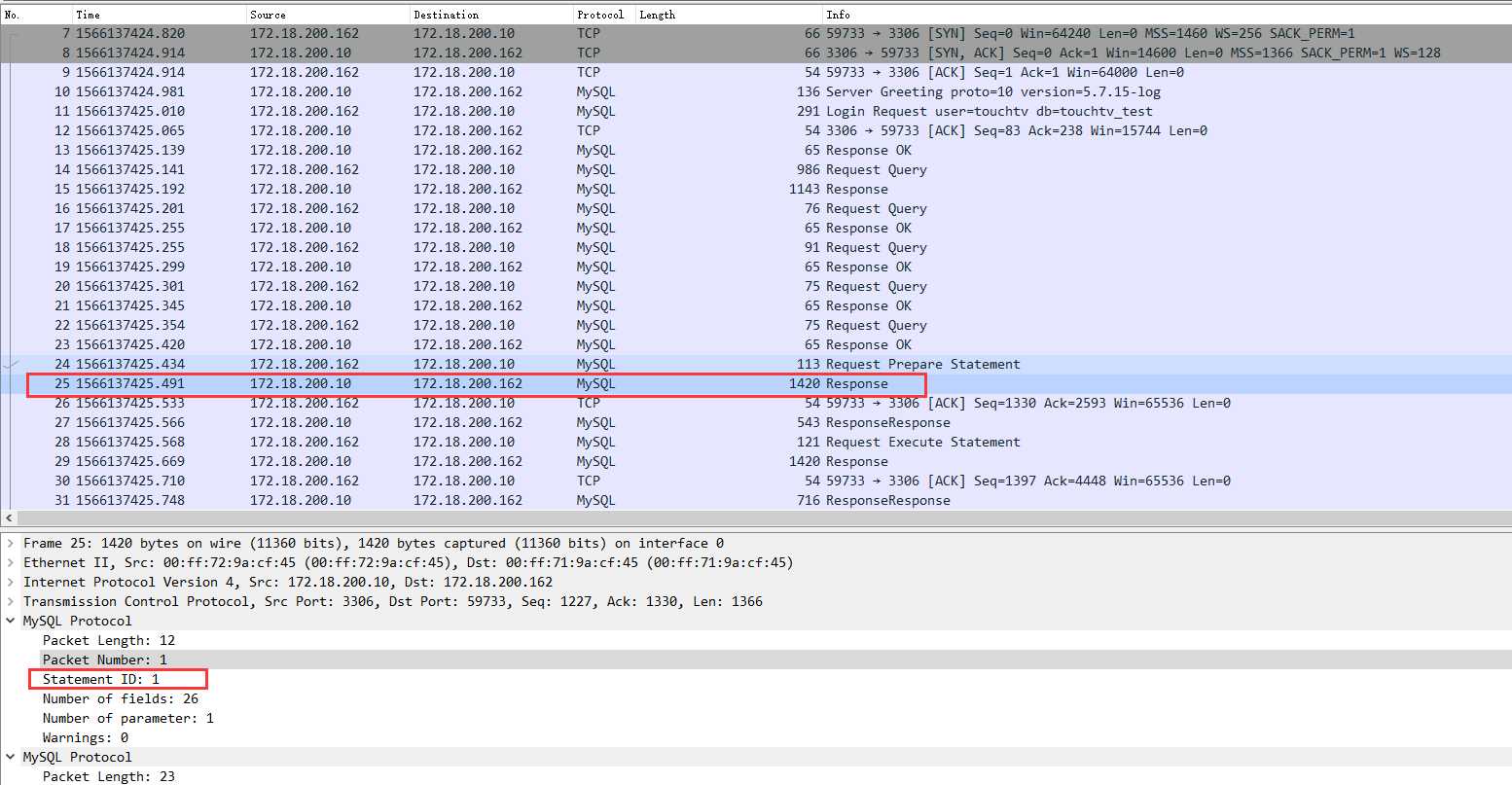The height and width of the screenshot is (785, 1512).
Task: Select packet 9 ACK Seq=1 row
Action: [x=756, y=72]
